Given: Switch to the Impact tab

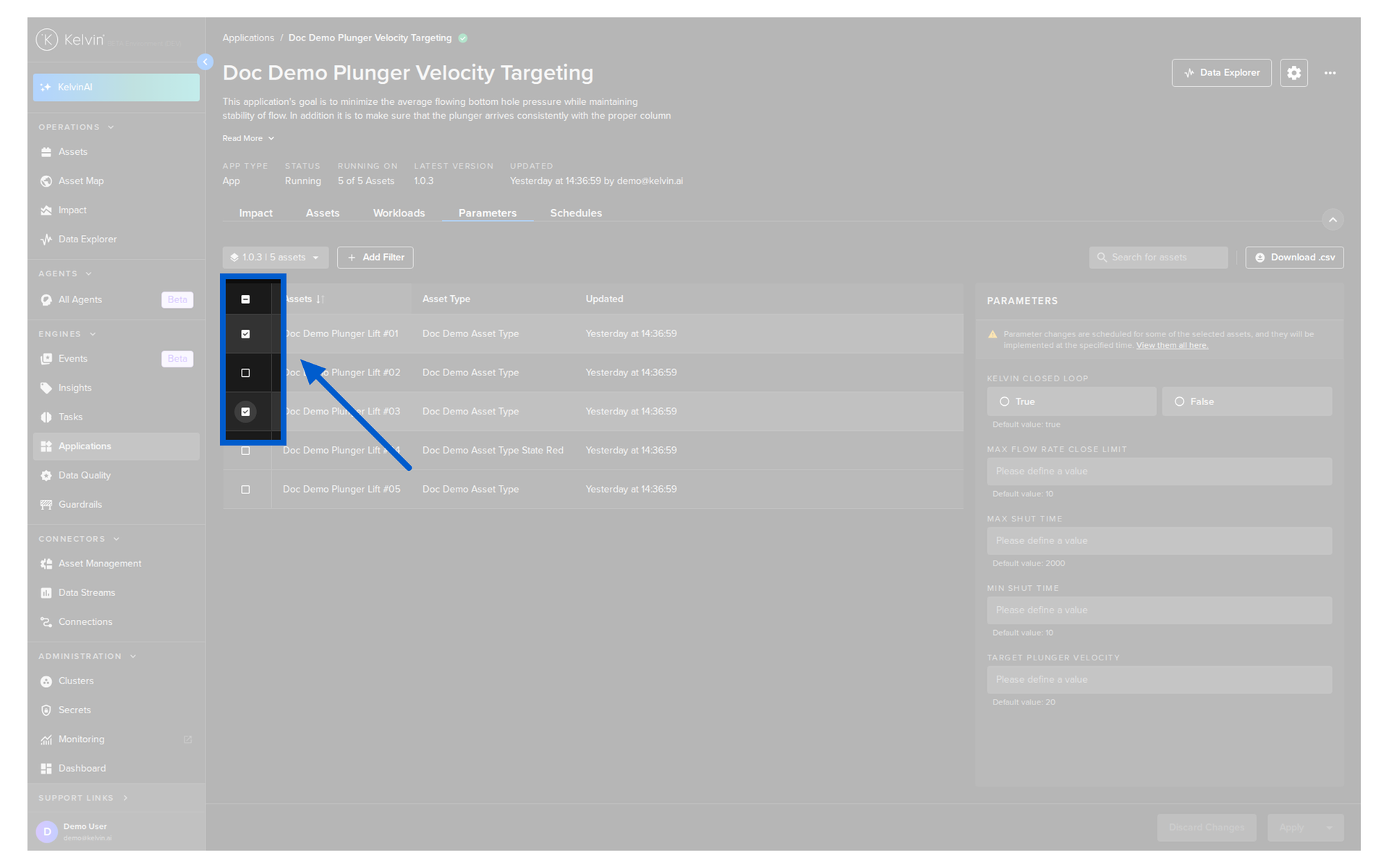Looking at the screenshot, I should tap(255, 213).
